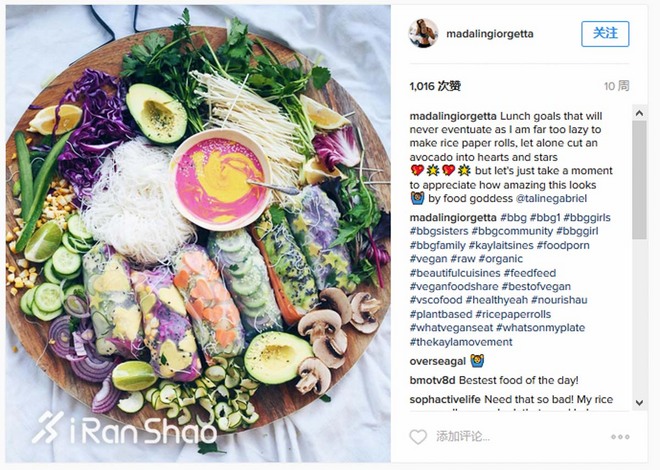This screenshot has width=660, height=470.
Task: Open the #vegan hashtag
Action: point(428,259)
